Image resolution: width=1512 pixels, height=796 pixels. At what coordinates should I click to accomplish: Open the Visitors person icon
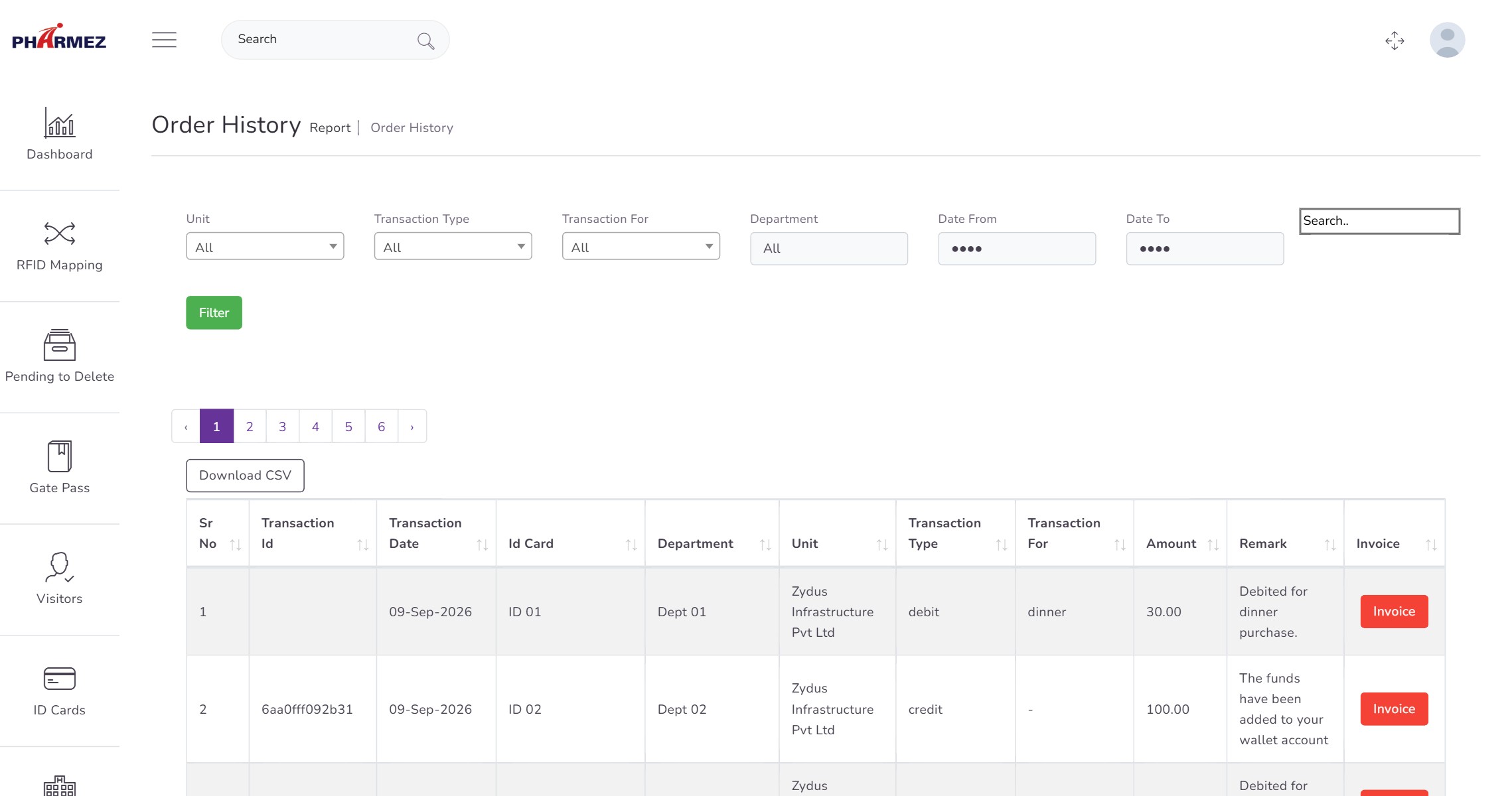click(60, 567)
